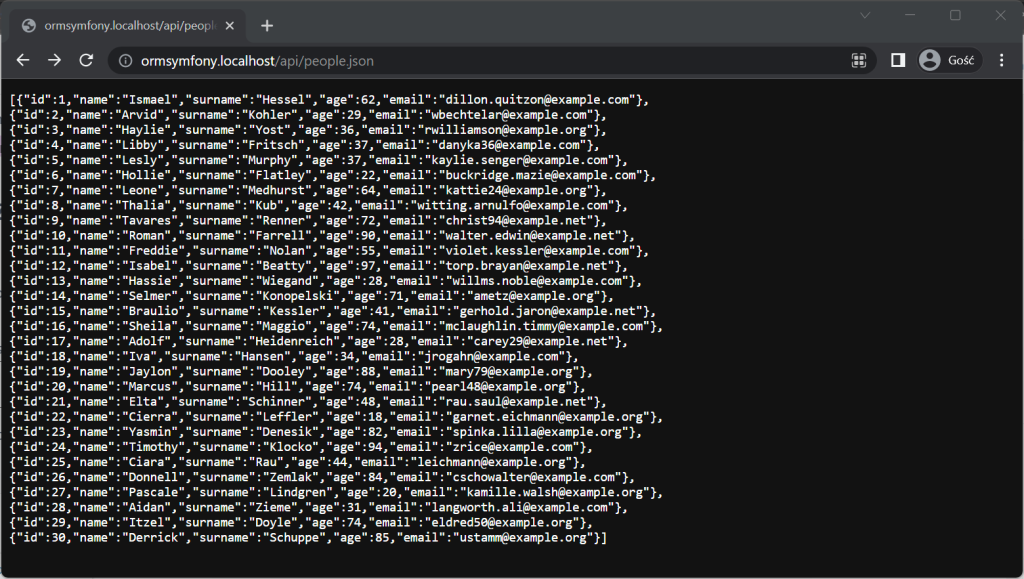
Task: Open a new tab with plus button
Action: pyautogui.click(x=267, y=25)
